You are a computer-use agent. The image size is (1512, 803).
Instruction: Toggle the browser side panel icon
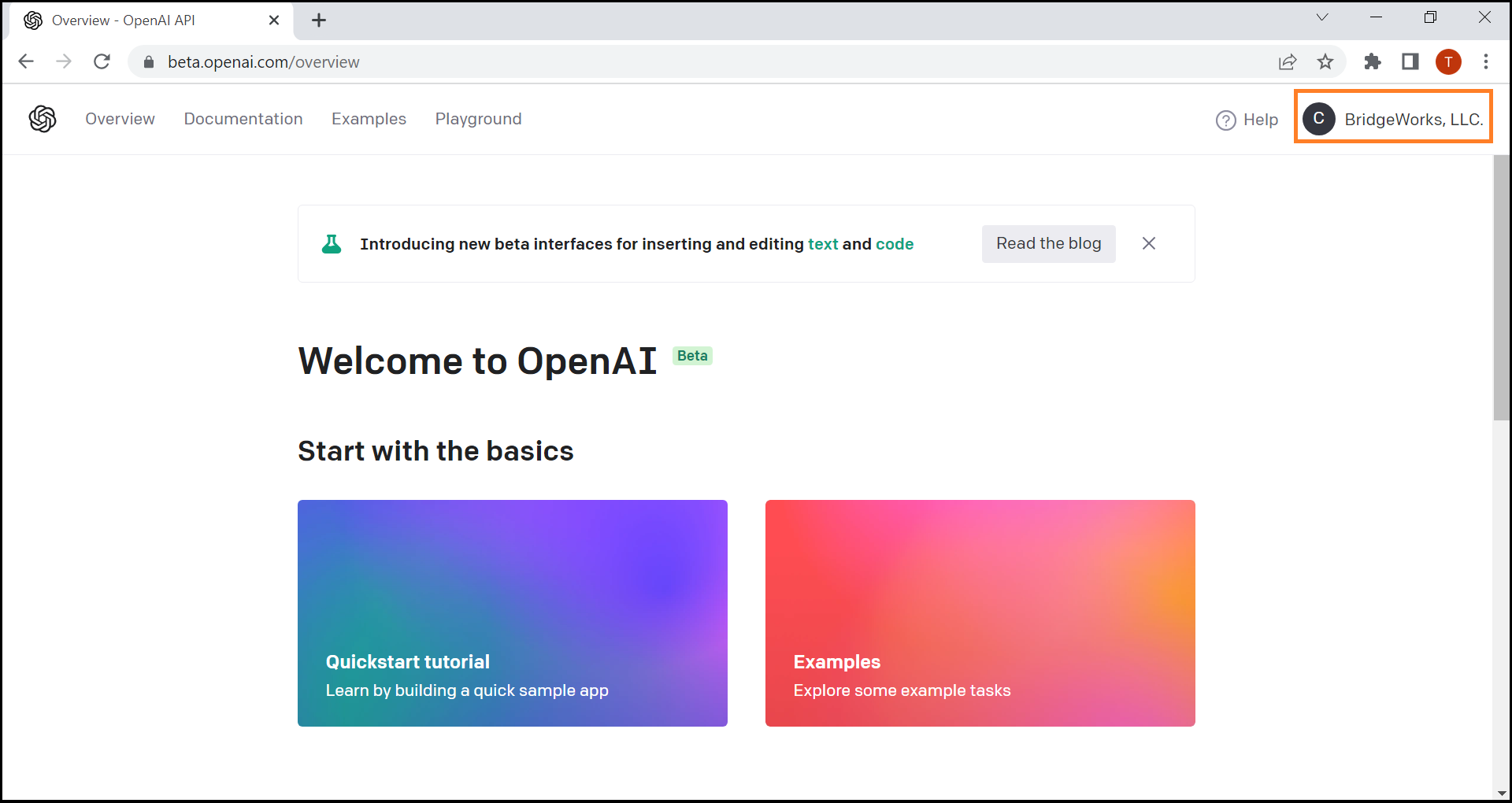click(x=1410, y=61)
